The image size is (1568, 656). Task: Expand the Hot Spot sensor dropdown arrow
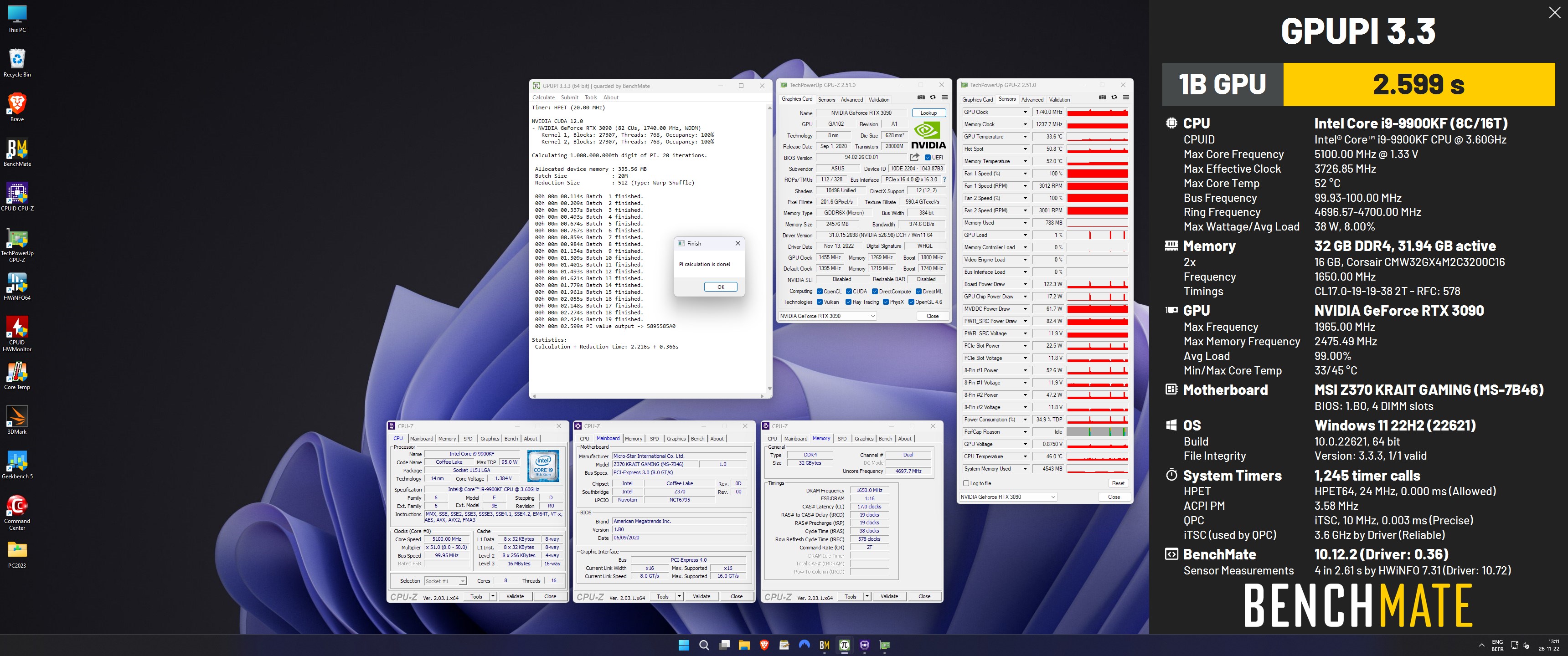coord(1025,149)
